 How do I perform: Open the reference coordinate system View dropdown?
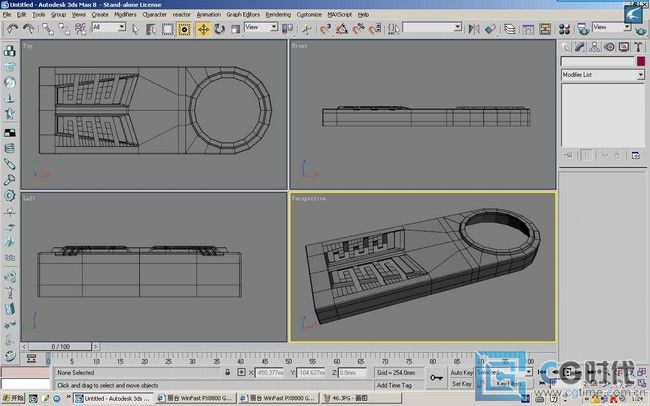[x=261, y=27]
